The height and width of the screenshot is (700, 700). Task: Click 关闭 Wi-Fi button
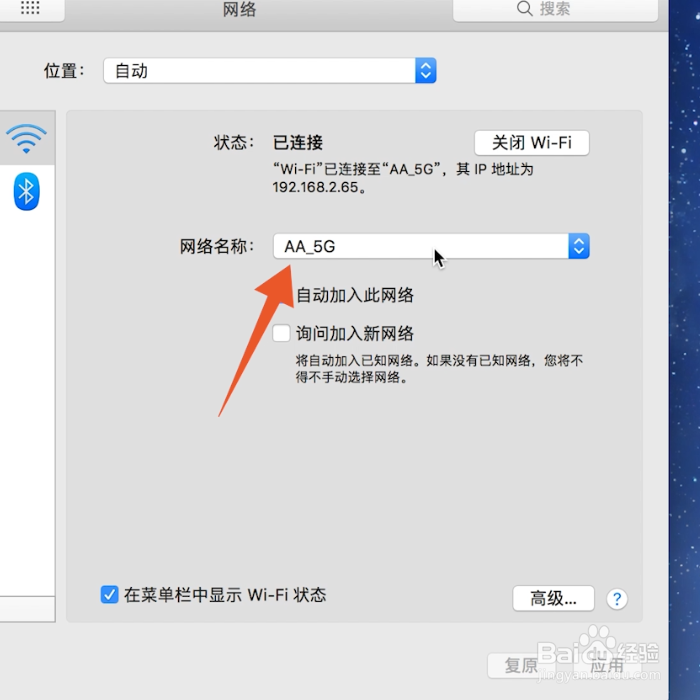532,143
